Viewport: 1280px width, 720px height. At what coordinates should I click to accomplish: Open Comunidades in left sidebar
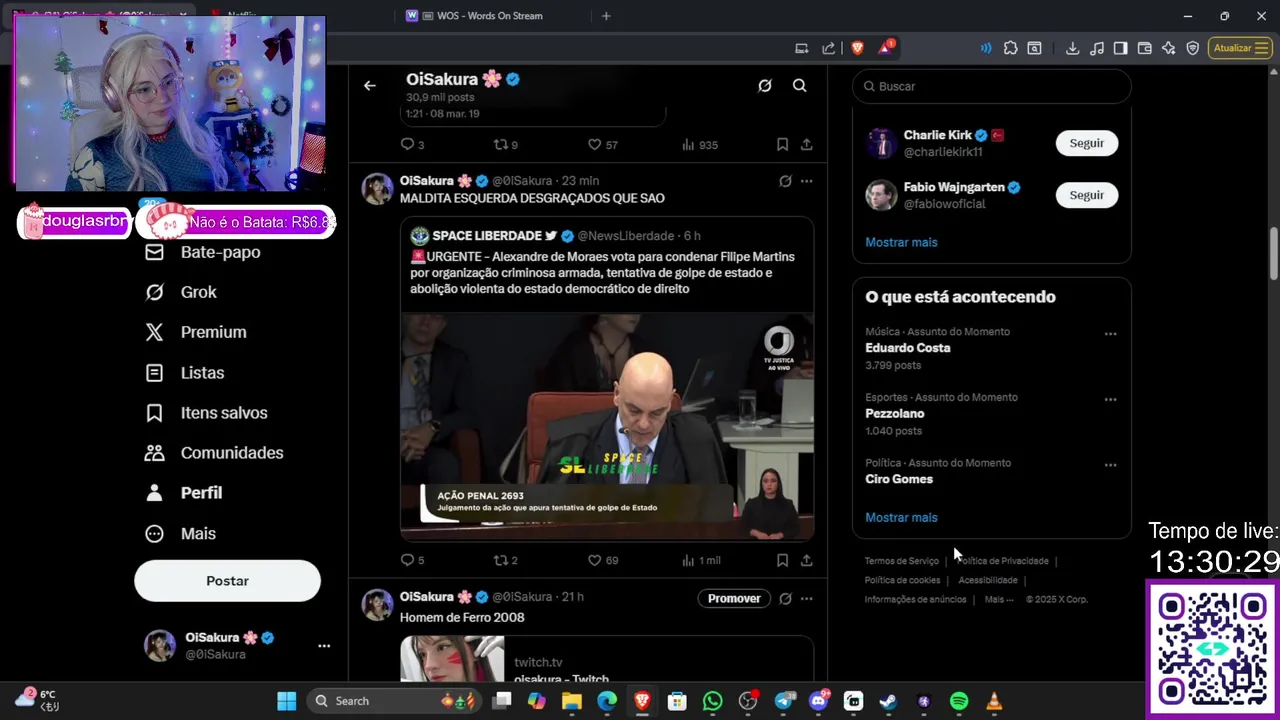pyautogui.click(x=214, y=452)
